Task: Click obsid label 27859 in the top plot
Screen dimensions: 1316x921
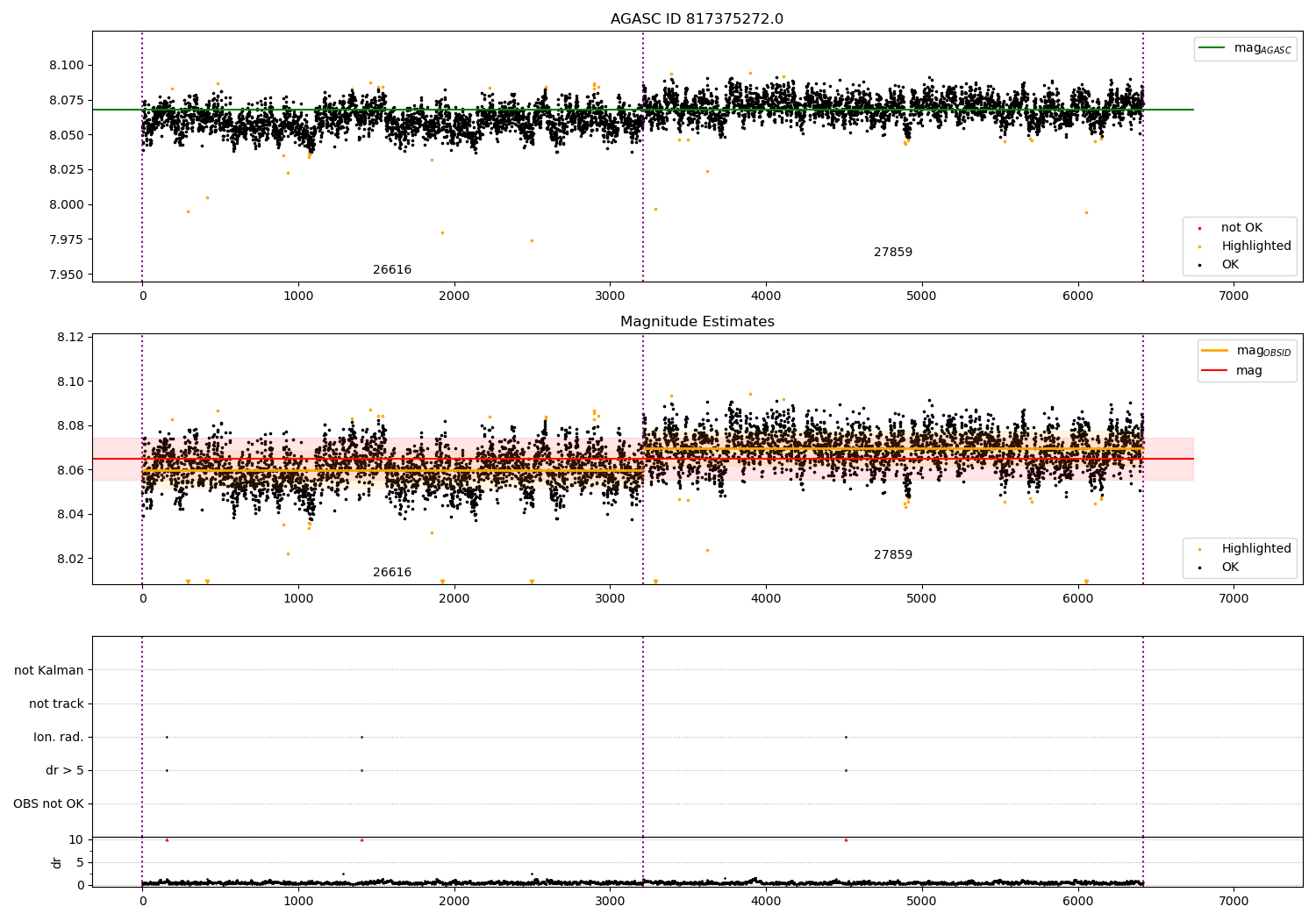Action: [893, 253]
